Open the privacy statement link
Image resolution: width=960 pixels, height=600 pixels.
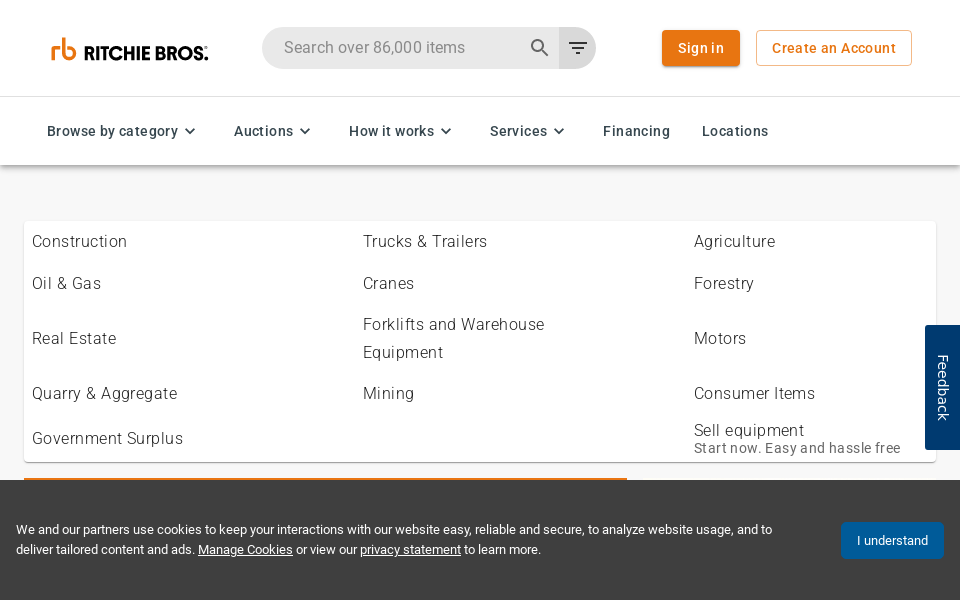[410, 550]
